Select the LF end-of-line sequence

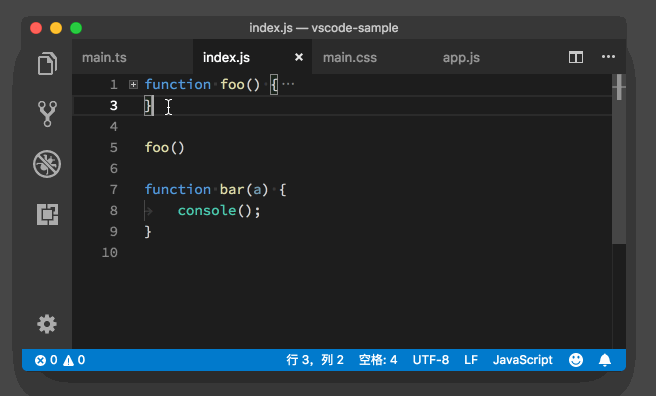pyautogui.click(x=471, y=360)
